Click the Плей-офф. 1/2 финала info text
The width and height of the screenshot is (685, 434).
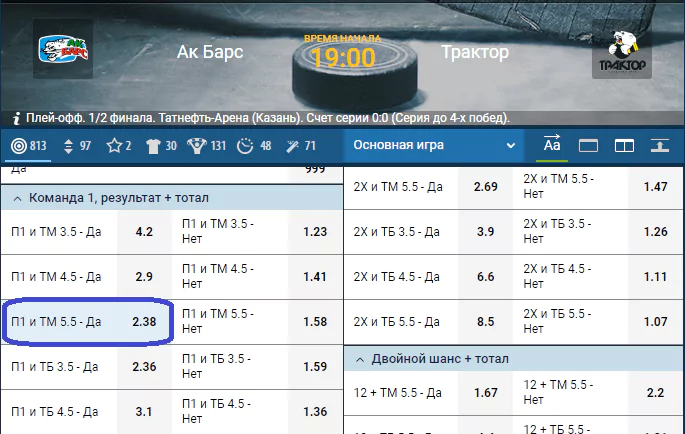coord(268,118)
